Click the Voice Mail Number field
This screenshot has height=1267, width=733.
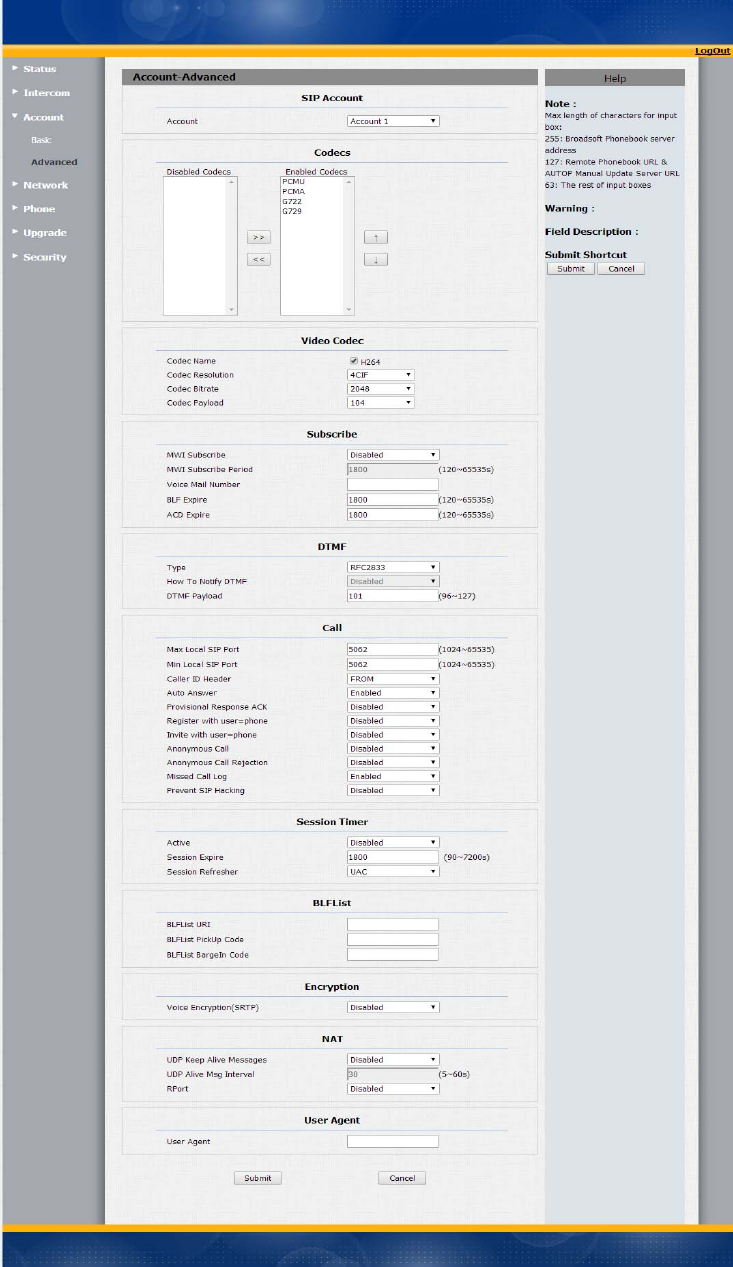point(393,485)
